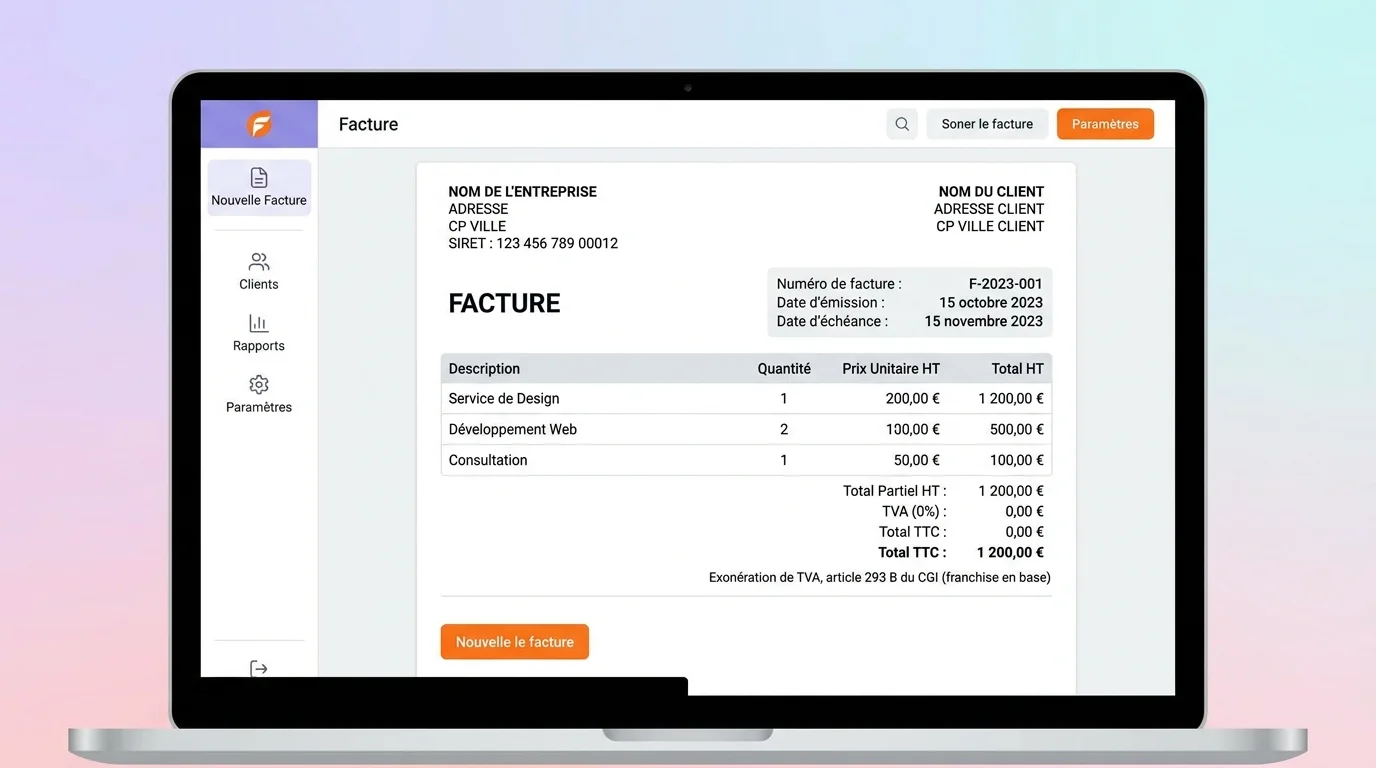
Task: Click the Consultation invoice row
Action: [487, 459]
